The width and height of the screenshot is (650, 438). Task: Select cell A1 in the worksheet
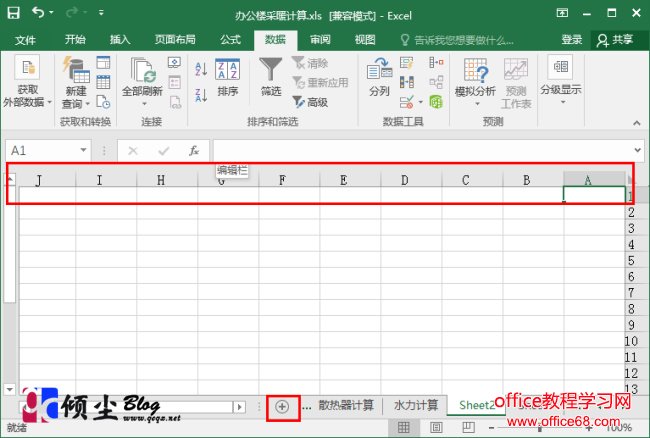coord(594,195)
